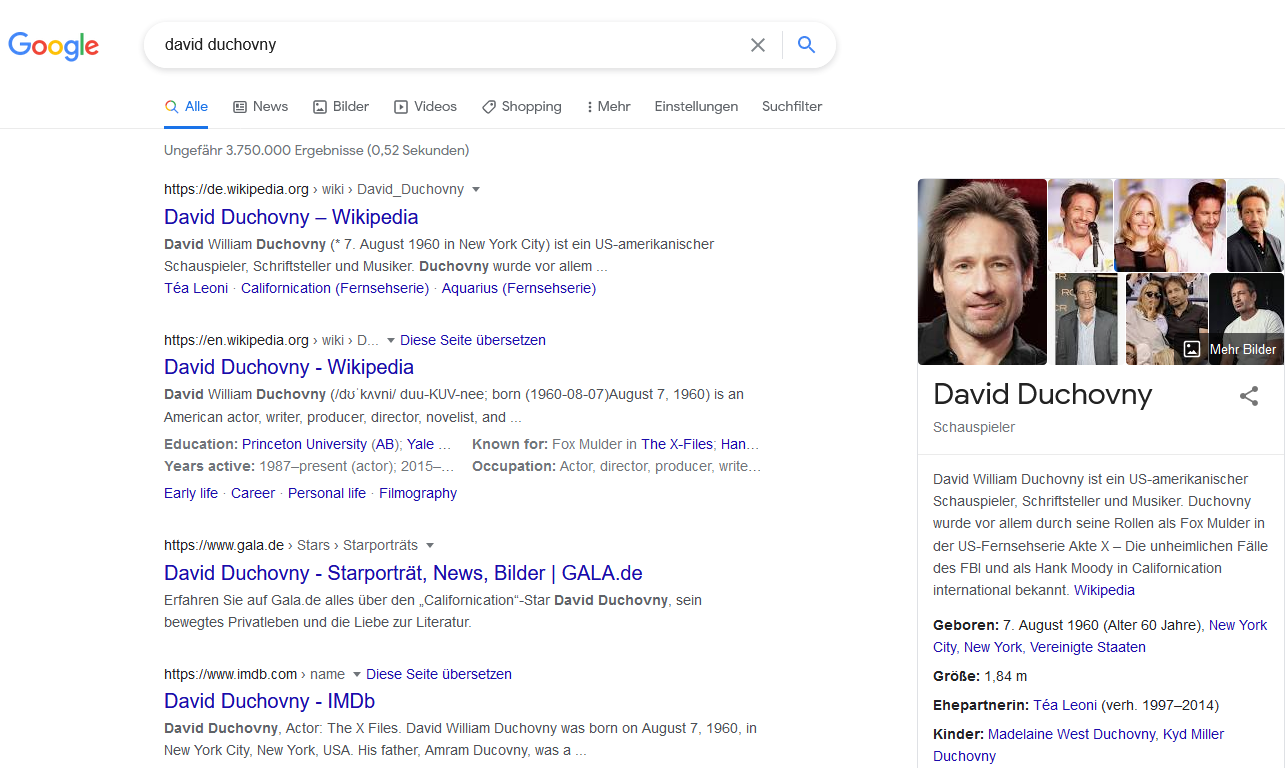Translate the IMDb result page
Screen dimensions: 1285x768
pyautogui.click(x=439, y=674)
